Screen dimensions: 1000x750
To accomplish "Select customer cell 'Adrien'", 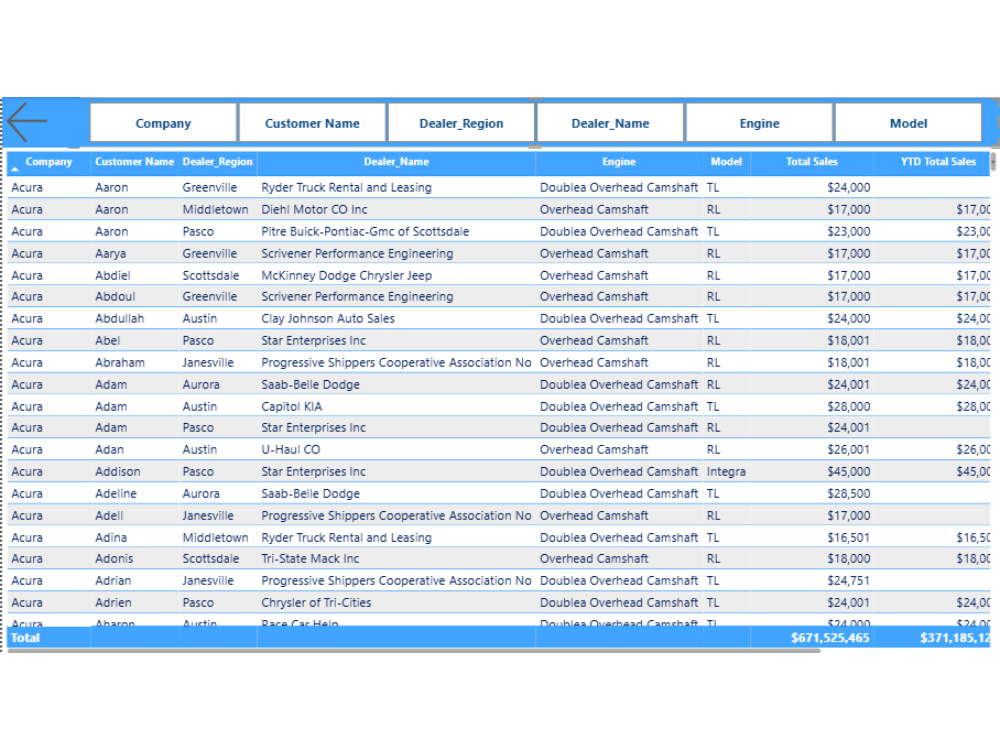I will click(114, 603).
